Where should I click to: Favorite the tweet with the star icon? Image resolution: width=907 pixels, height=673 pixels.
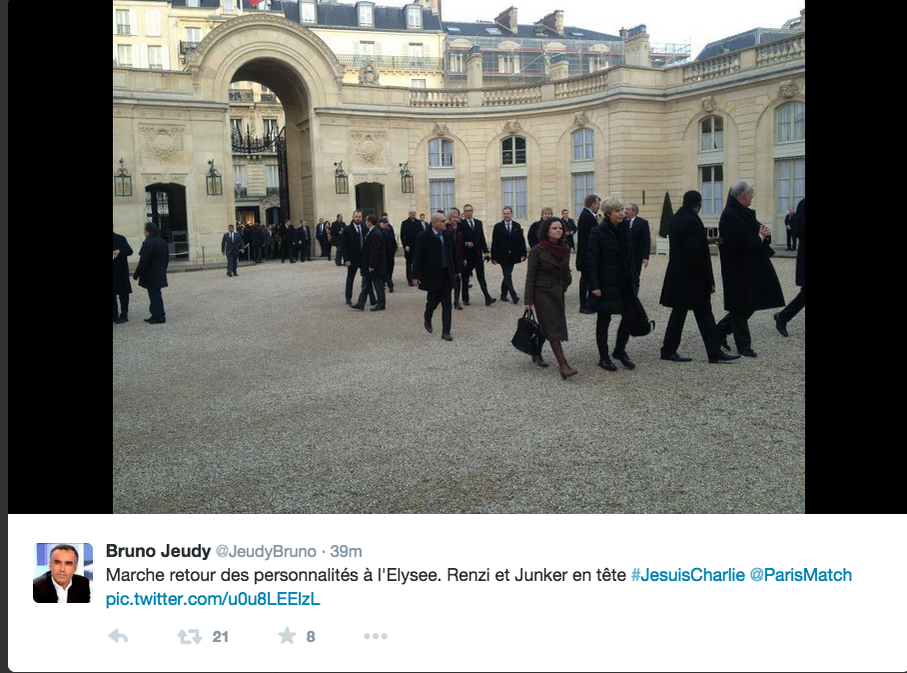pos(286,636)
